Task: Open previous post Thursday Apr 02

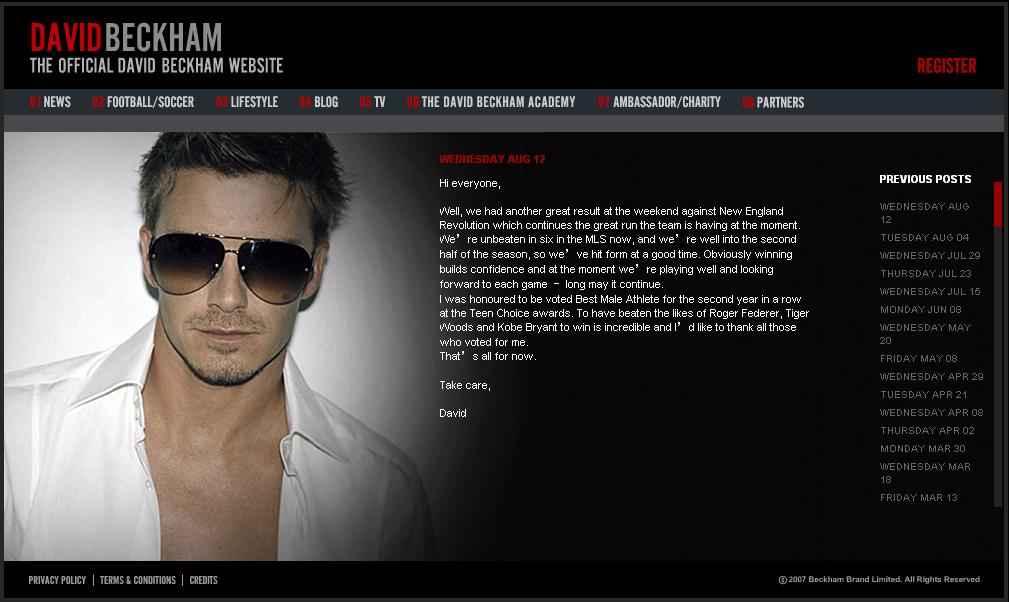Action: (927, 430)
